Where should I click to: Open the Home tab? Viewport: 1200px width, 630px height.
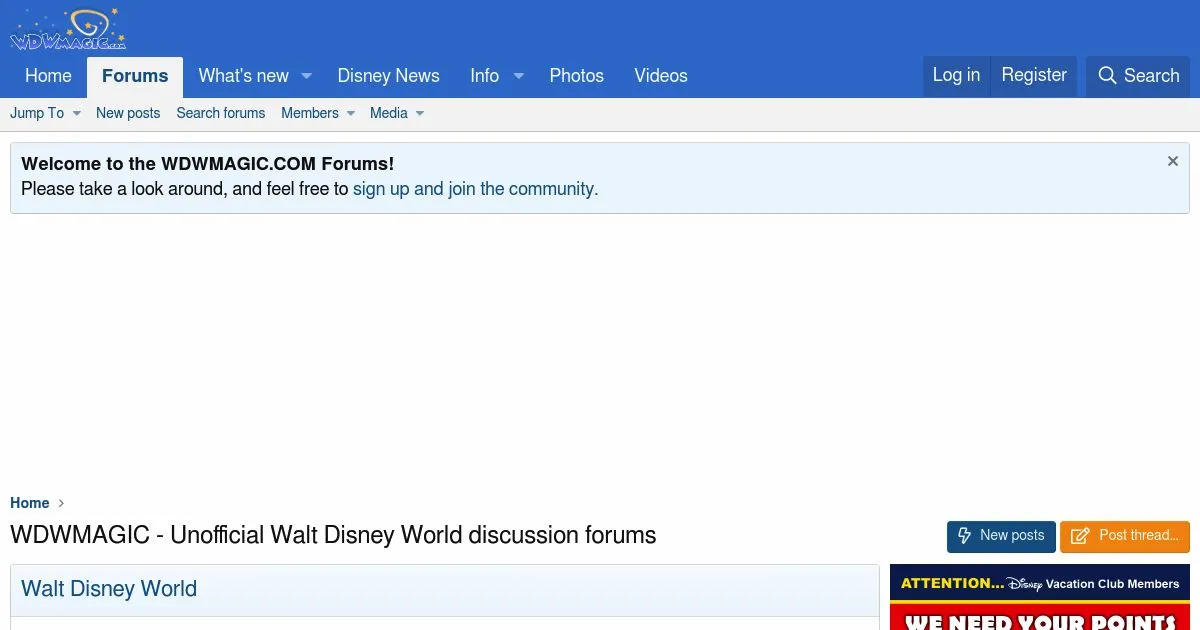[48, 76]
